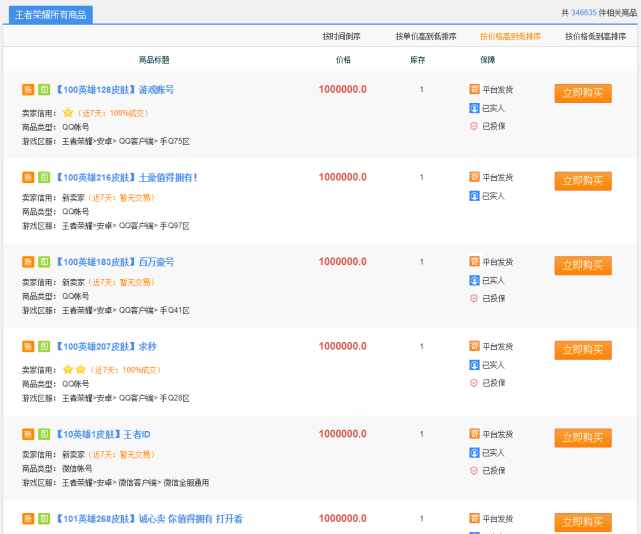
Task: Click green 图 badge on 求秒 listing
Action: coord(44,347)
